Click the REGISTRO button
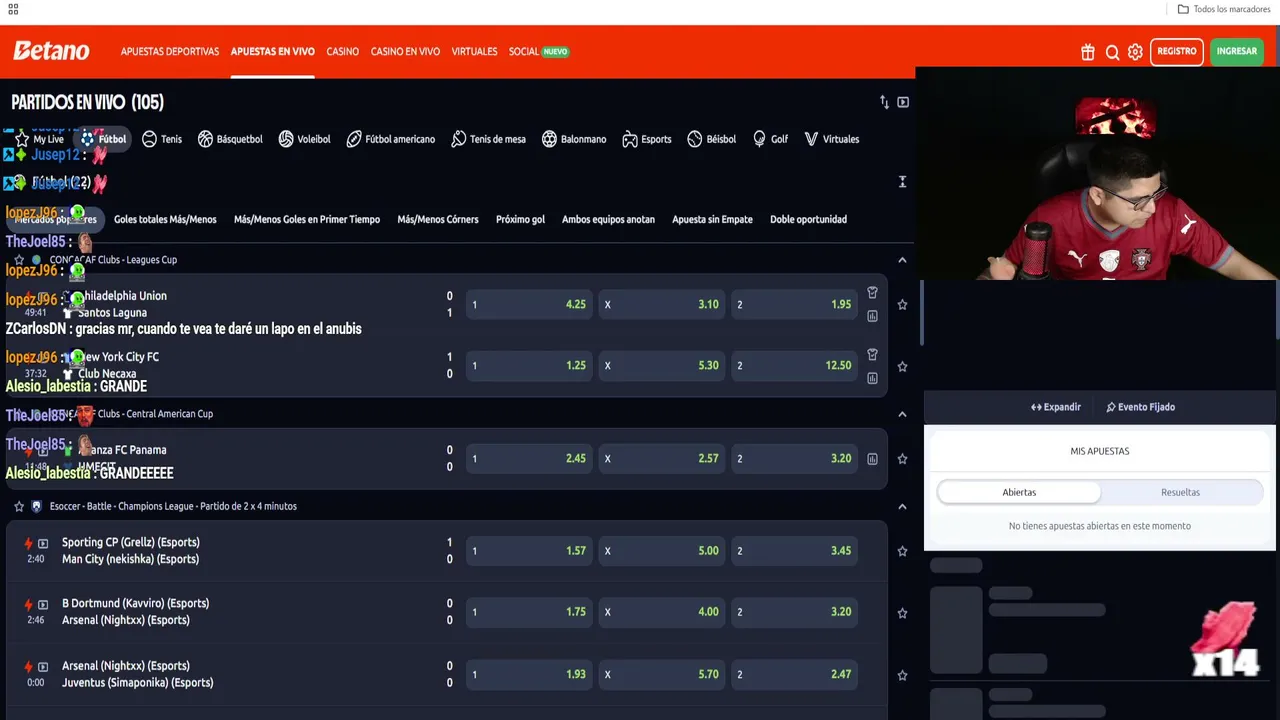This screenshot has height=720, width=1280. coord(1177,52)
